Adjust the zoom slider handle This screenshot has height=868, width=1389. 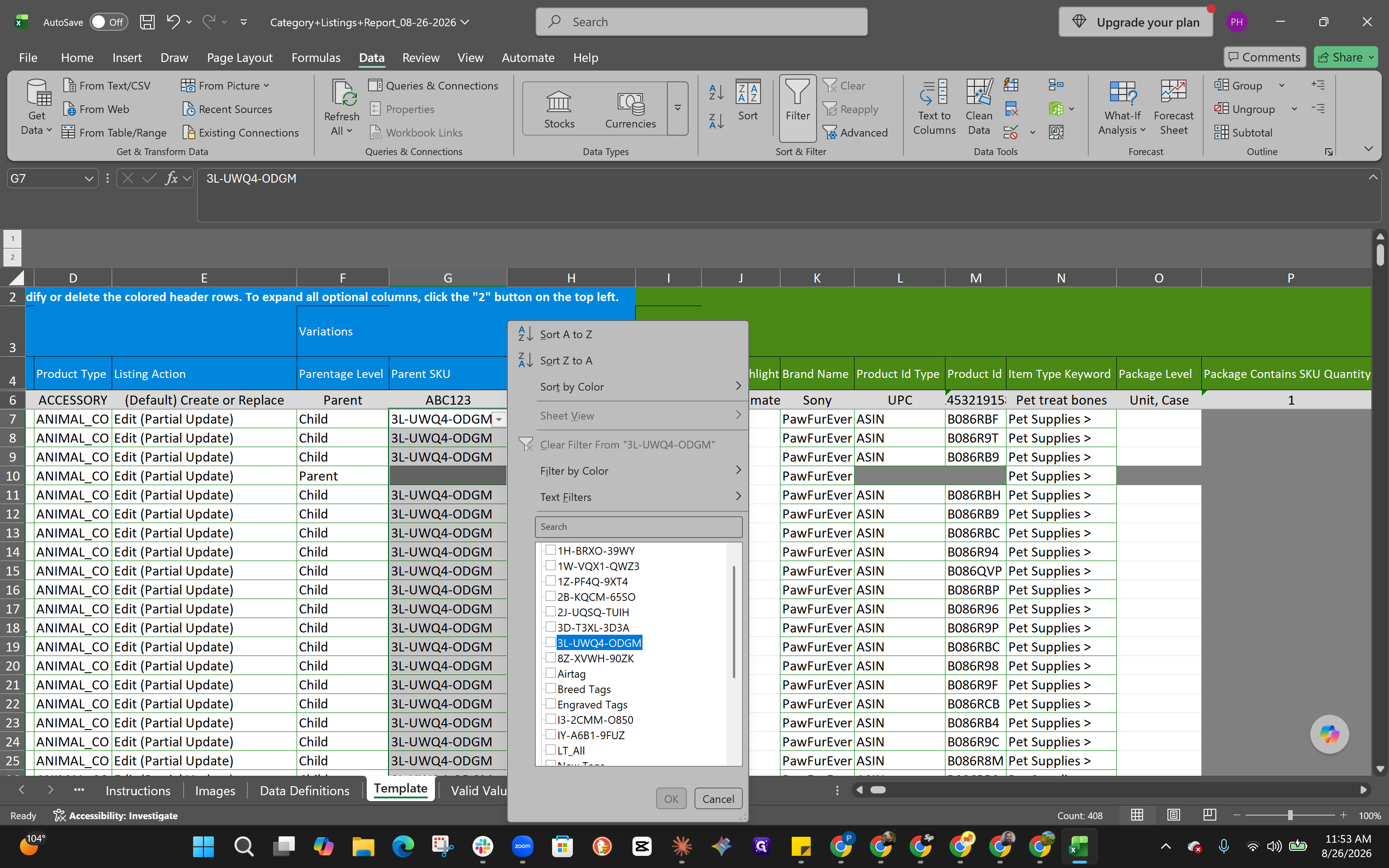tap(1290, 815)
